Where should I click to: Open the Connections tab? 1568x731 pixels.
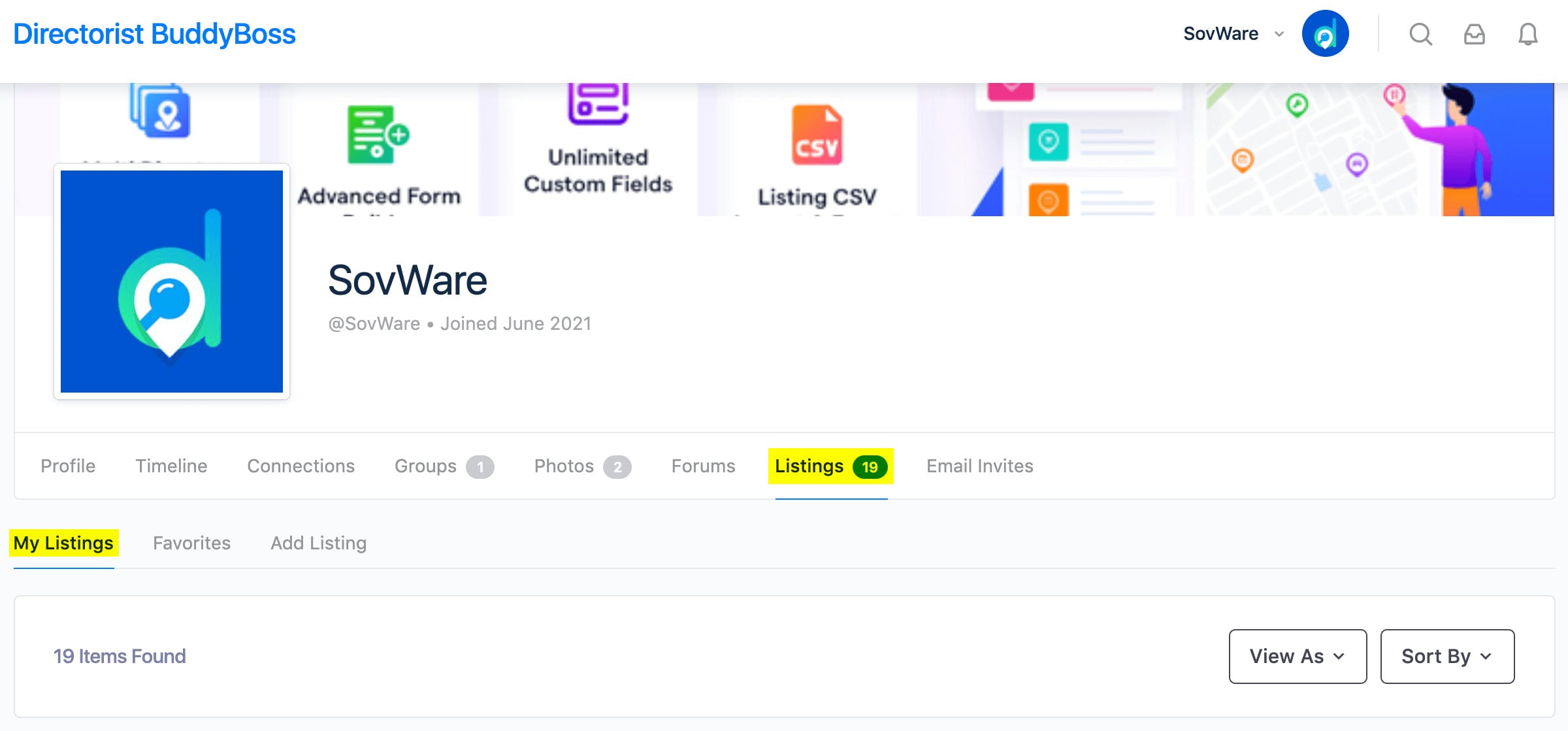click(301, 466)
